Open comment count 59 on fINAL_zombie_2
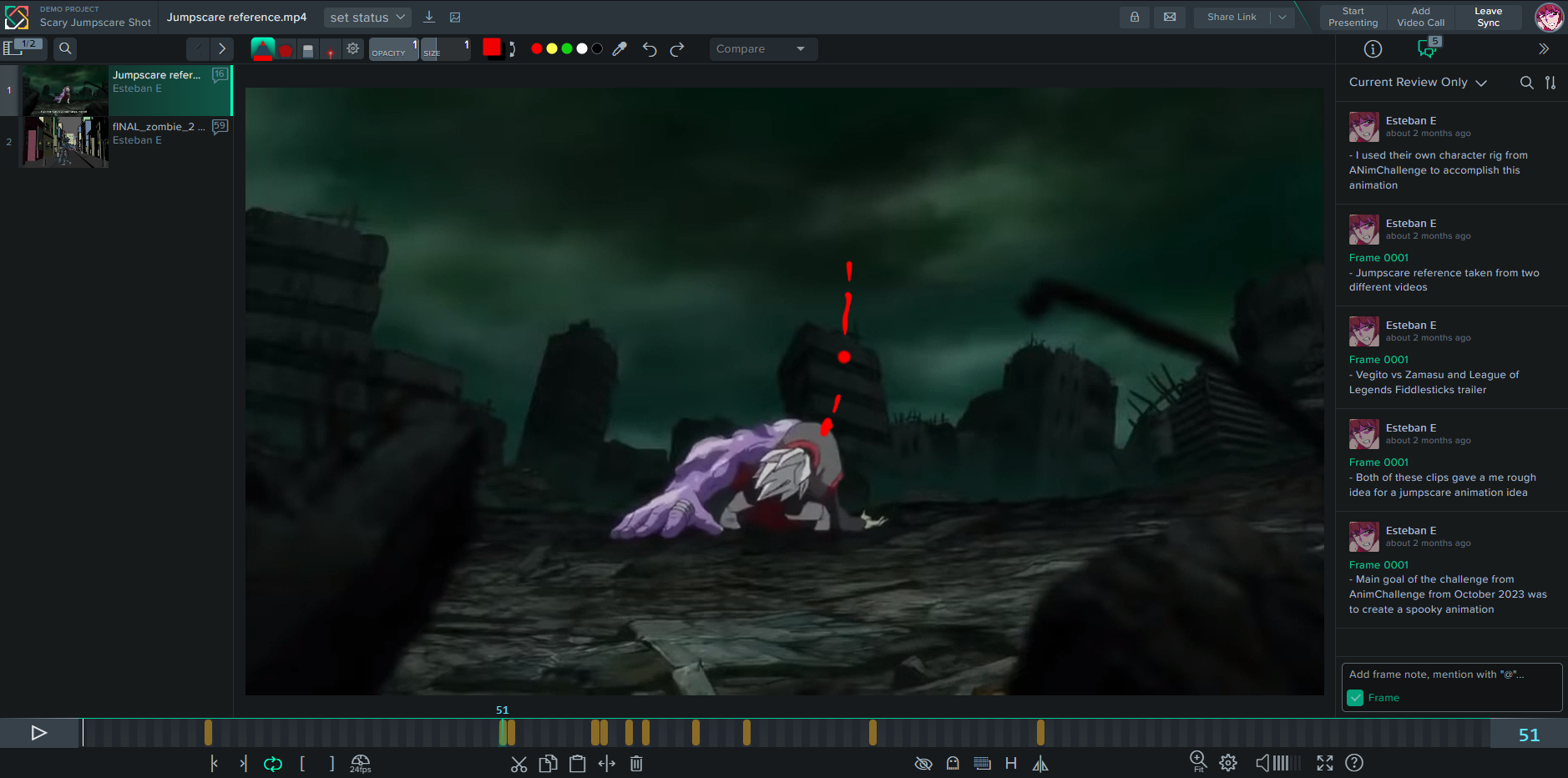1568x778 pixels. 220,127
